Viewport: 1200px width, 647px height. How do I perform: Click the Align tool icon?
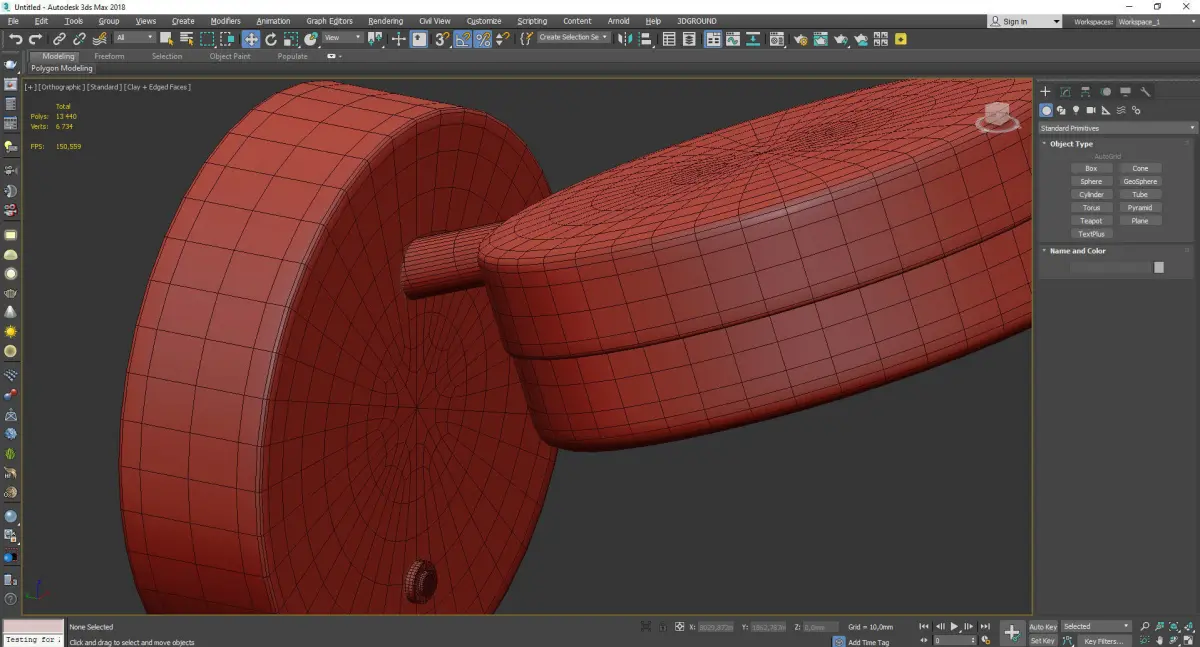coord(646,39)
